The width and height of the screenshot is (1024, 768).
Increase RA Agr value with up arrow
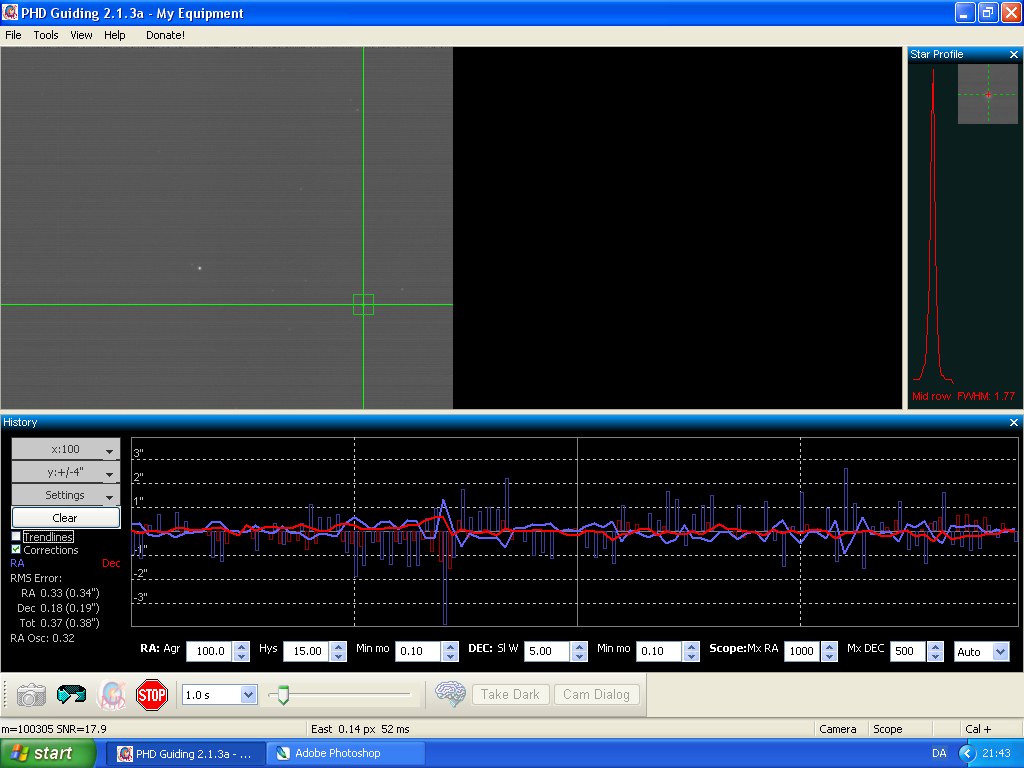pyautogui.click(x=242, y=647)
